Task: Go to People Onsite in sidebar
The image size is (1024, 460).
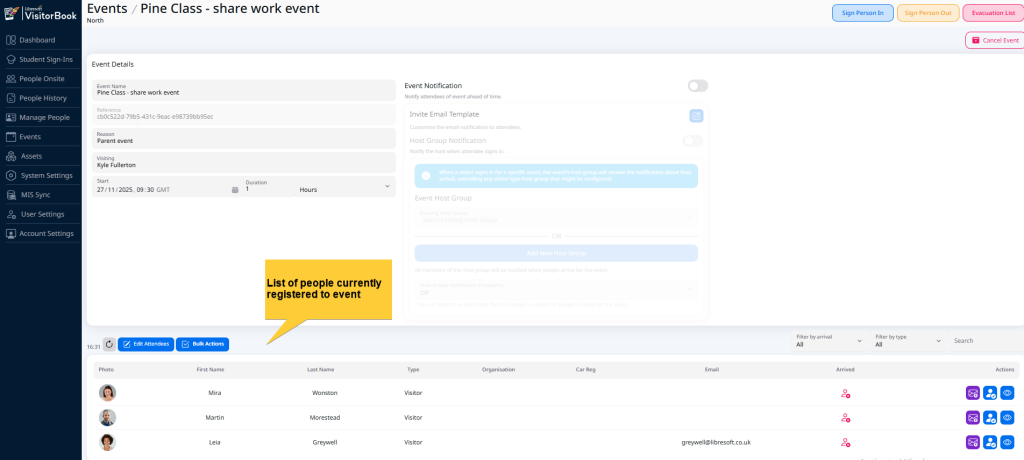Action: (41, 78)
